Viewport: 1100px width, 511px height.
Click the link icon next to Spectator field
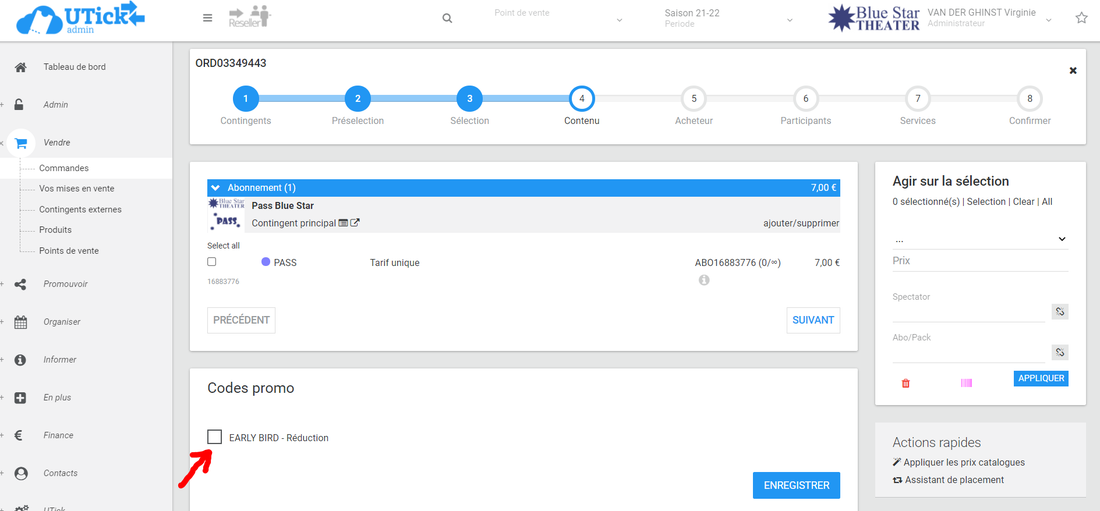(x=1060, y=312)
